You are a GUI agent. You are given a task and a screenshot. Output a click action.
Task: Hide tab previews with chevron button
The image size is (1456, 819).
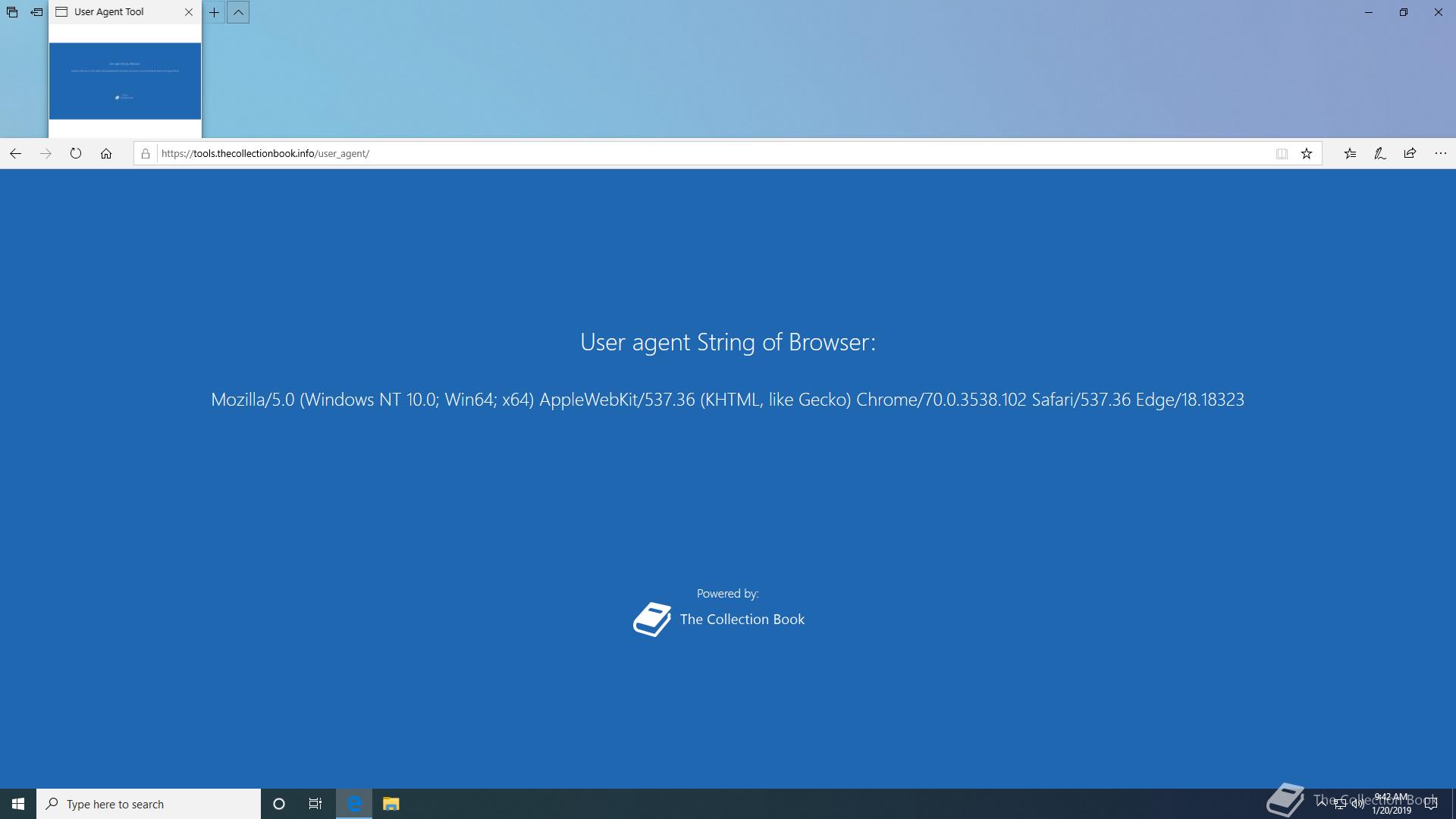click(238, 12)
